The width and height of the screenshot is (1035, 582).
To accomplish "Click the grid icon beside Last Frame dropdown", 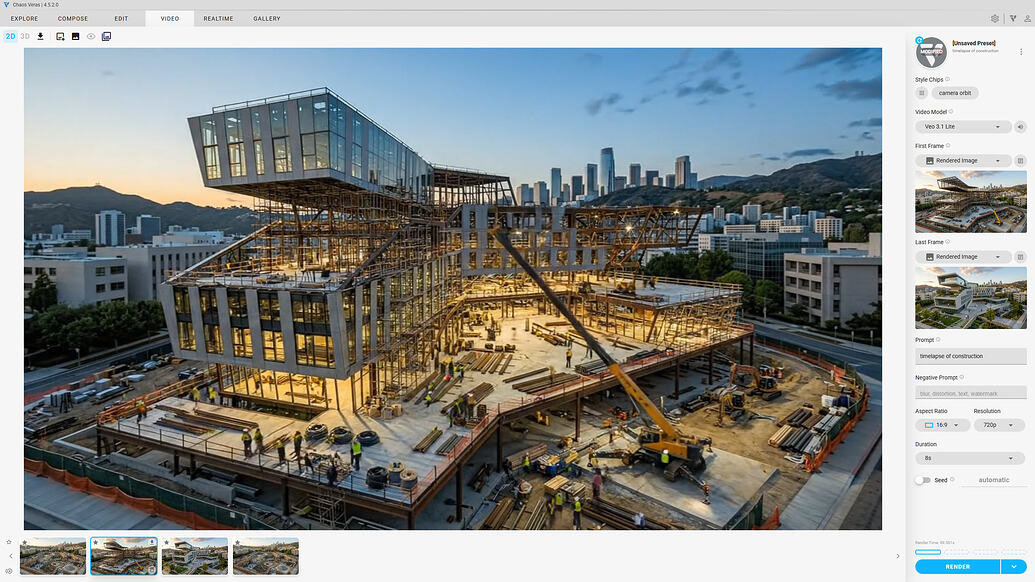I will click(x=1020, y=257).
